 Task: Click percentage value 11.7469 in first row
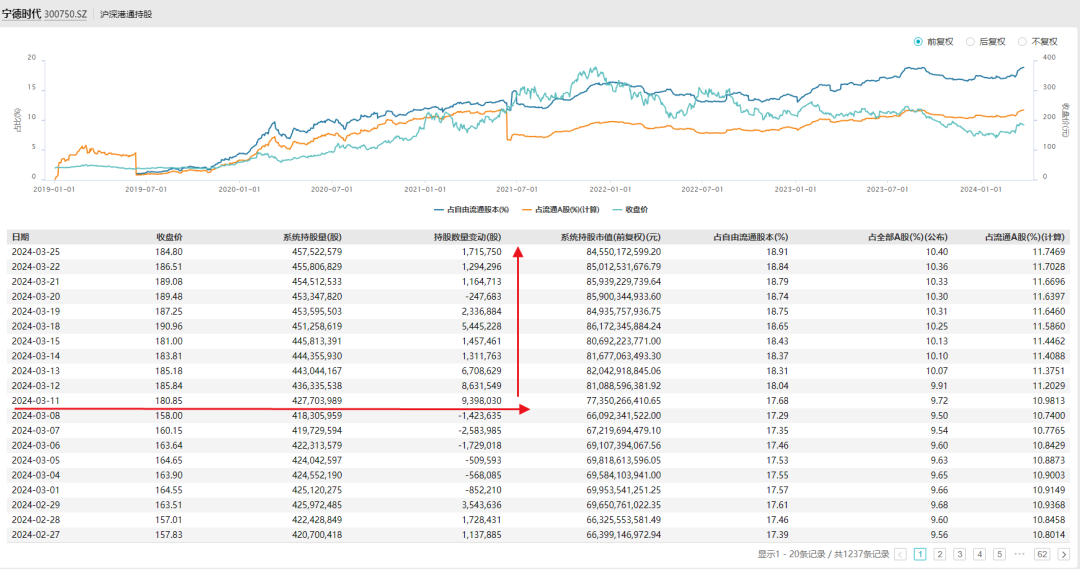1048,252
